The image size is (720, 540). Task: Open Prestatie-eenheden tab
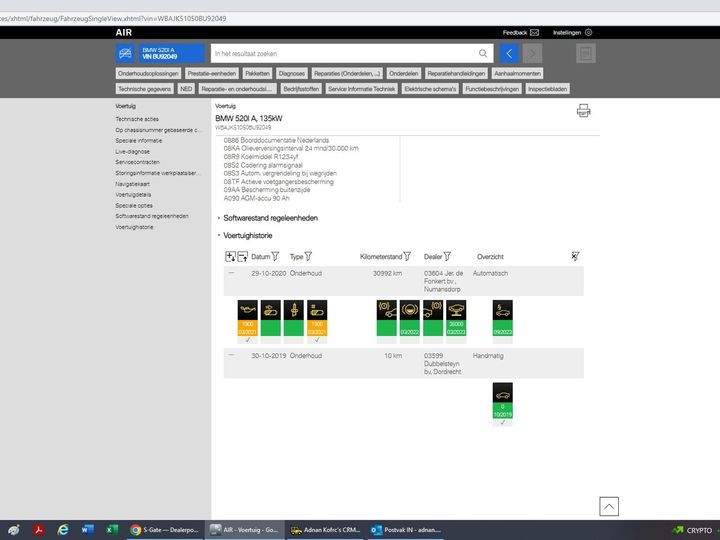(212, 73)
